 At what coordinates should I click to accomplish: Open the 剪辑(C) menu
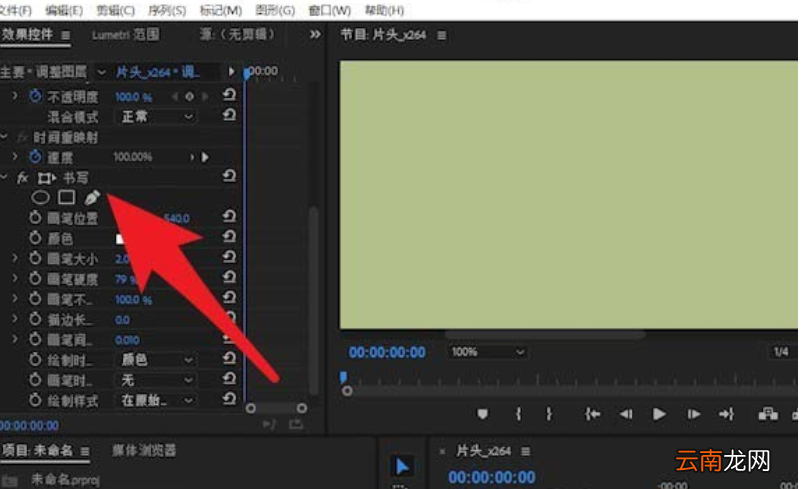point(115,10)
